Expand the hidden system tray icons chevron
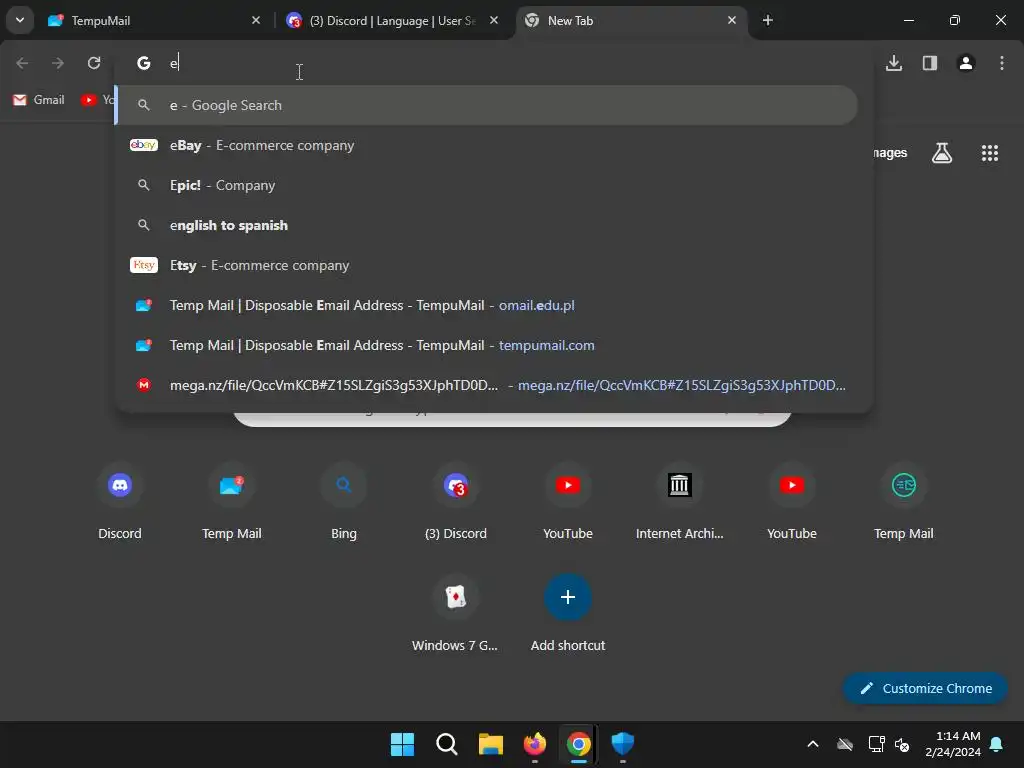The height and width of the screenshot is (768, 1024). coord(813,744)
